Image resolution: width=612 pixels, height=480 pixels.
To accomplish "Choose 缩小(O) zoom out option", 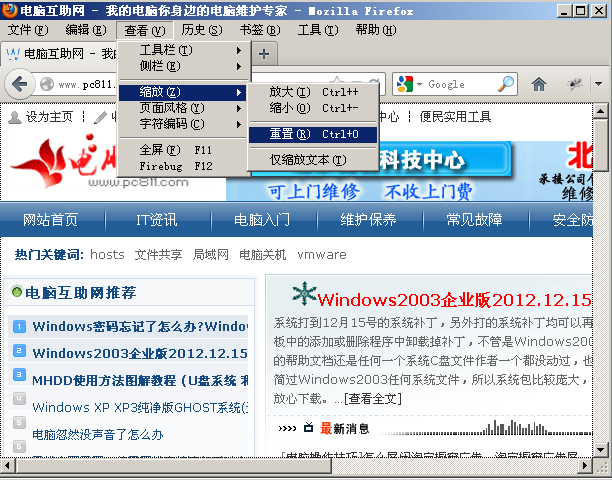I will tap(313, 108).
